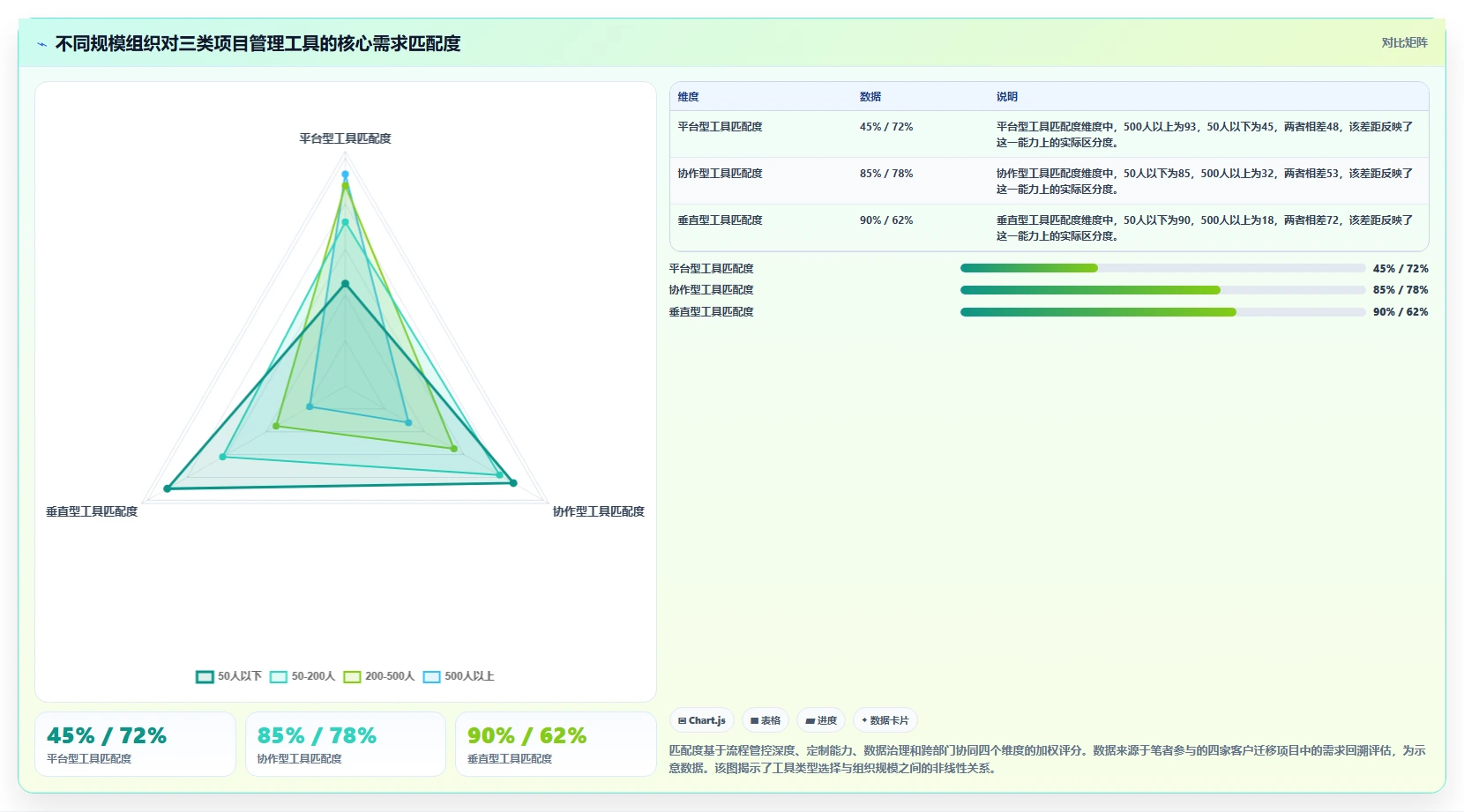
Task: Click the 85% / 78% table cell
Action: pos(886,174)
